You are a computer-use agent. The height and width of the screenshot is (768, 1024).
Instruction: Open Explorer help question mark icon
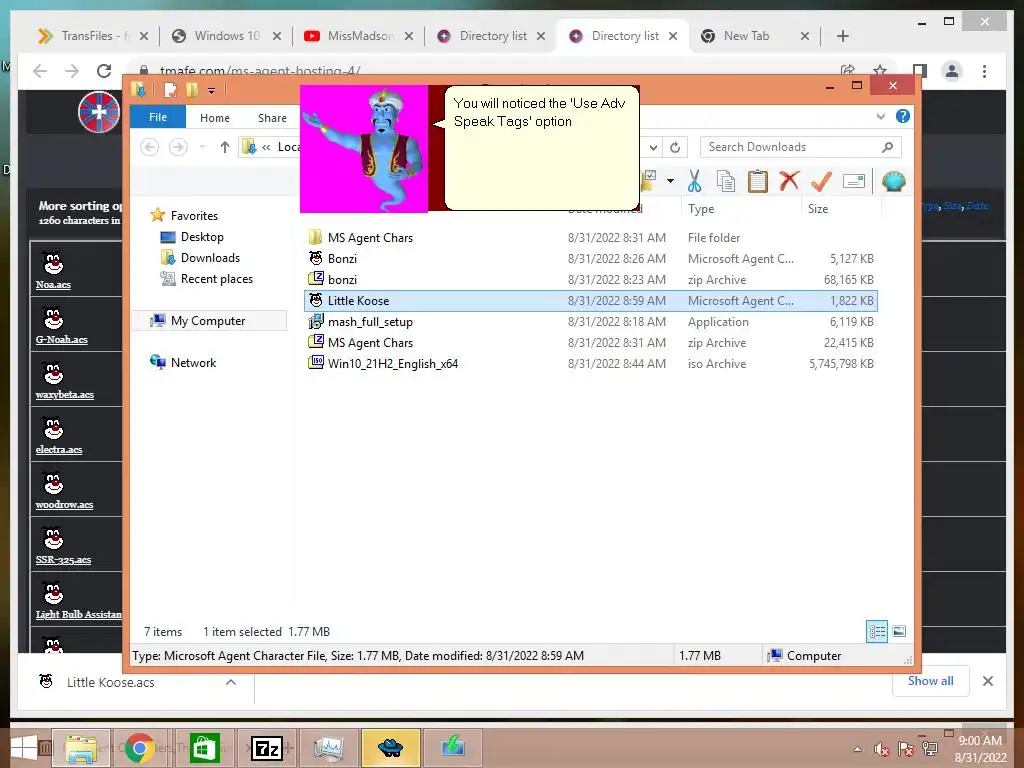pos(903,116)
